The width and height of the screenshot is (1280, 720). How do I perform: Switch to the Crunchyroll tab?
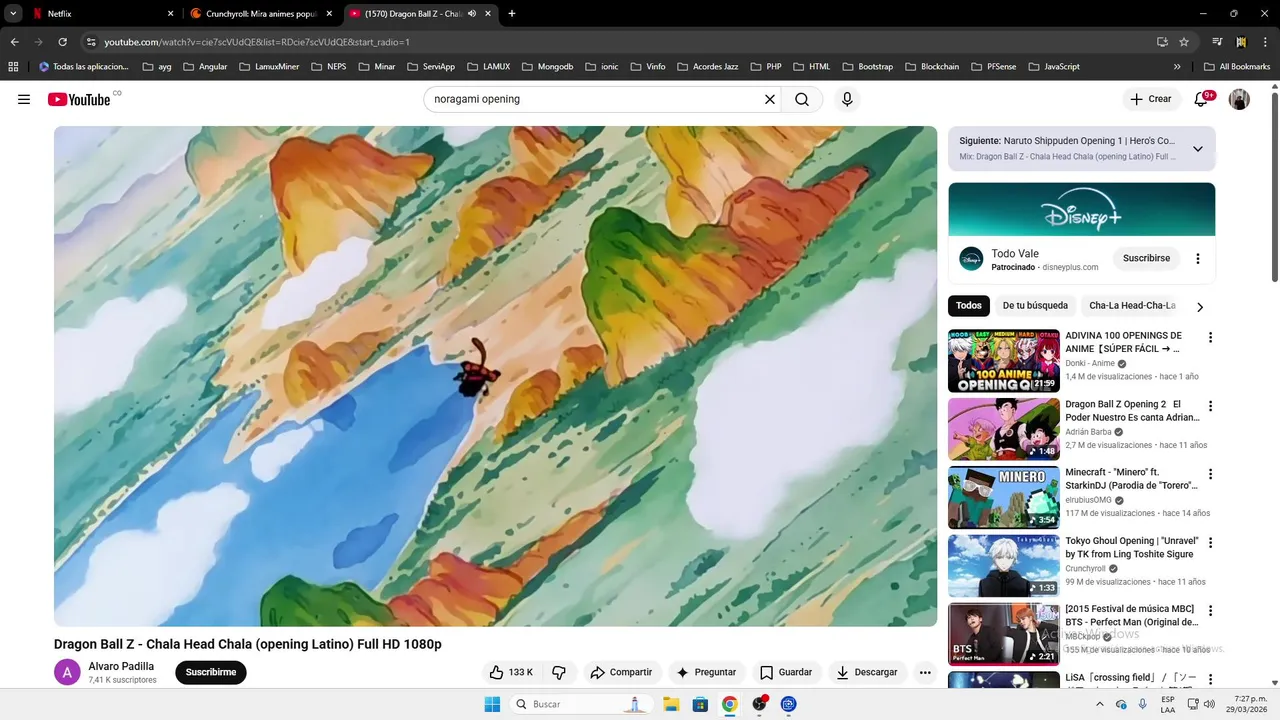pyautogui.click(x=261, y=14)
